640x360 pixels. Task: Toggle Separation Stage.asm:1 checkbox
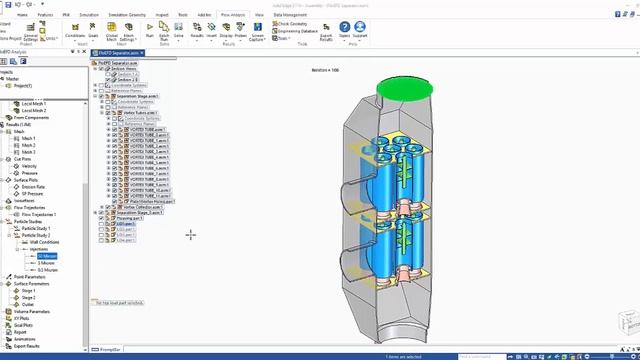(x=101, y=96)
